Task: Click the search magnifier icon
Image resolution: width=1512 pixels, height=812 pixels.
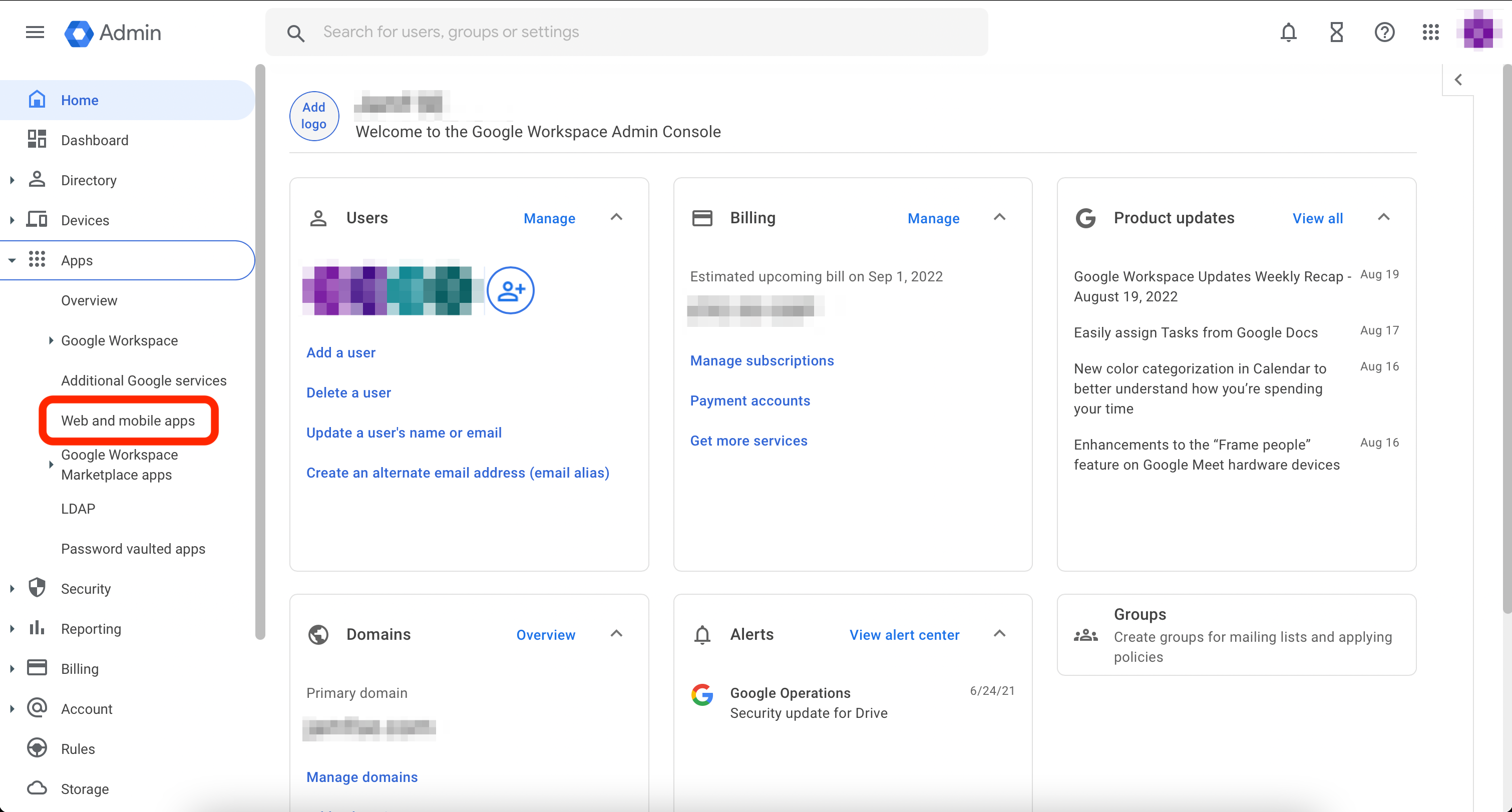Action: click(x=296, y=33)
